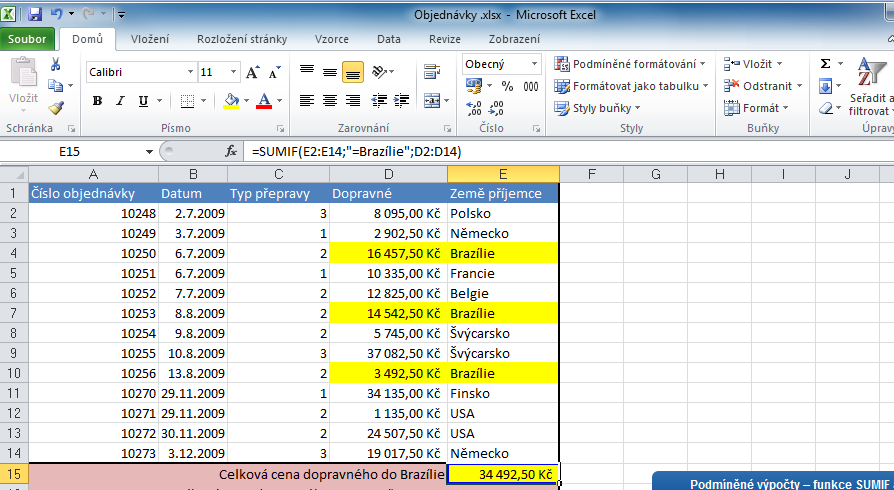Cut selection with the scissors icon

55,64
